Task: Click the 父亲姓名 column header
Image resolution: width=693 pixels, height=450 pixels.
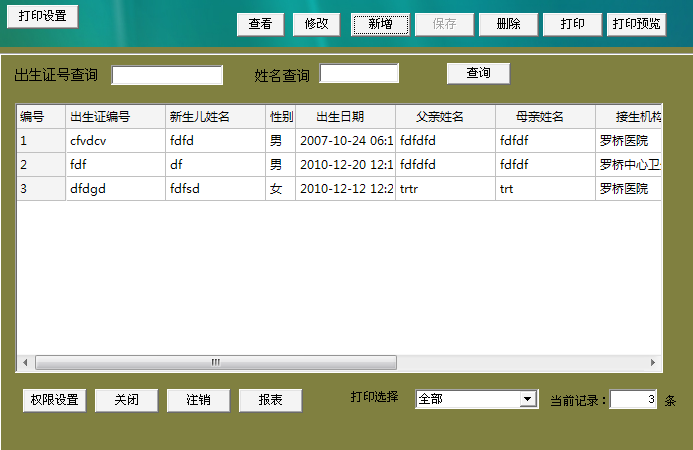Action: (445, 117)
